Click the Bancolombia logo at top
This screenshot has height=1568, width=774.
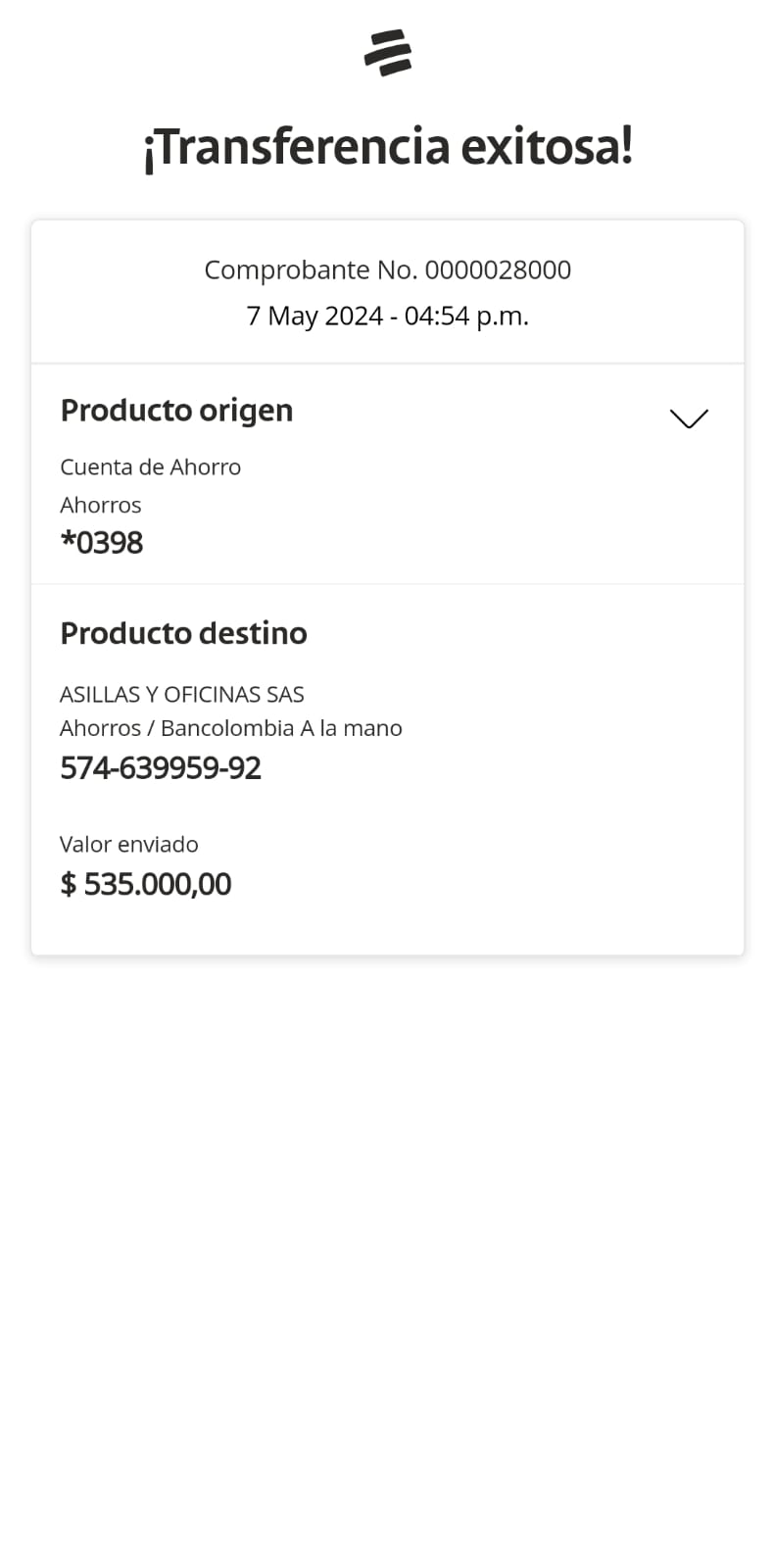(388, 53)
